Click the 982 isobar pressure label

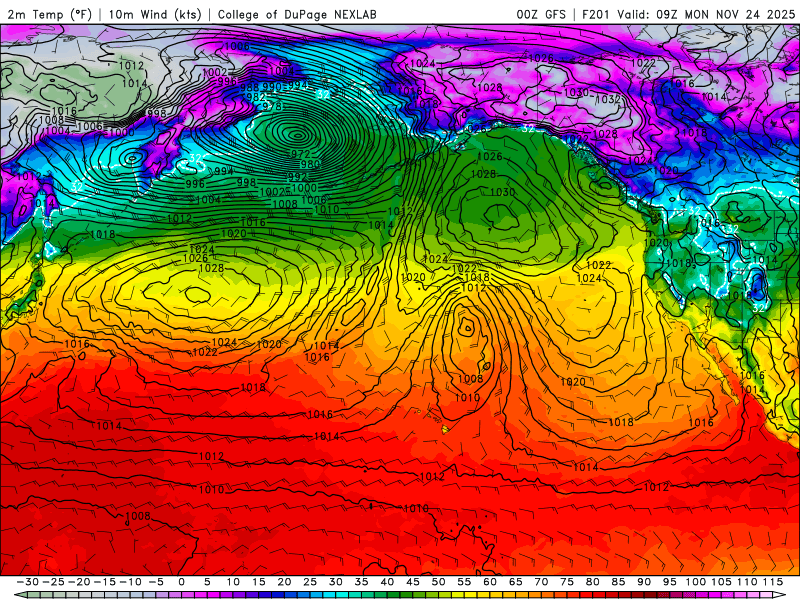(x=255, y=97)
